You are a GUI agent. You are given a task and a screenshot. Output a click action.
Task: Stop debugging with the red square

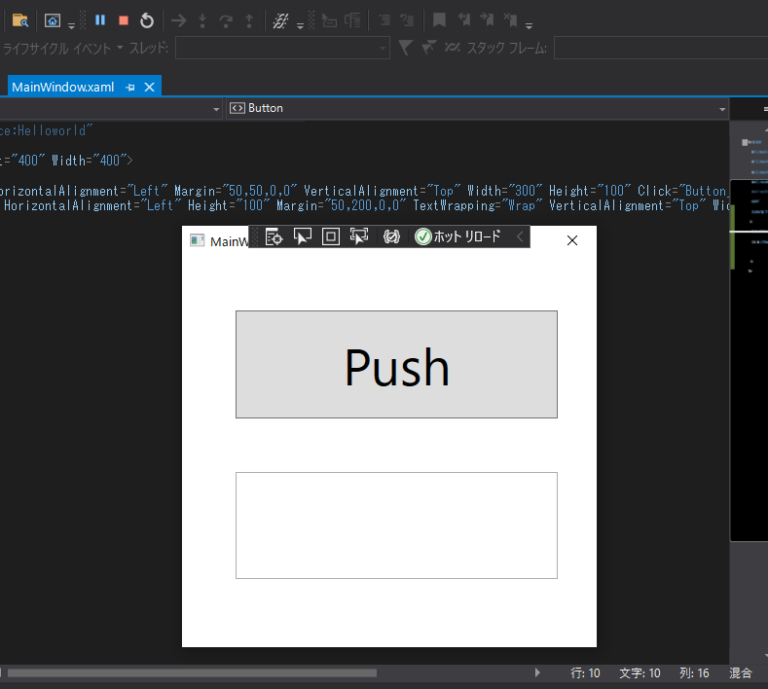coord(123,20)
